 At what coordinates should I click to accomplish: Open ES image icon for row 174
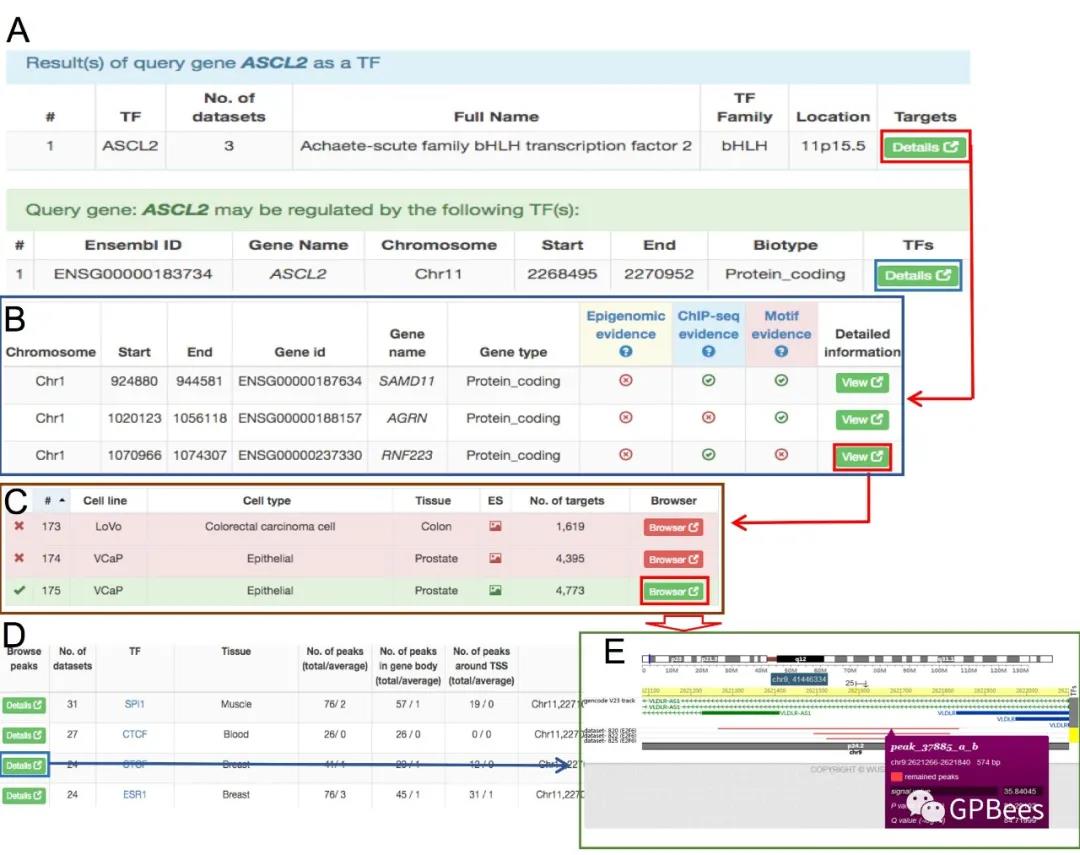coord(495,558)
